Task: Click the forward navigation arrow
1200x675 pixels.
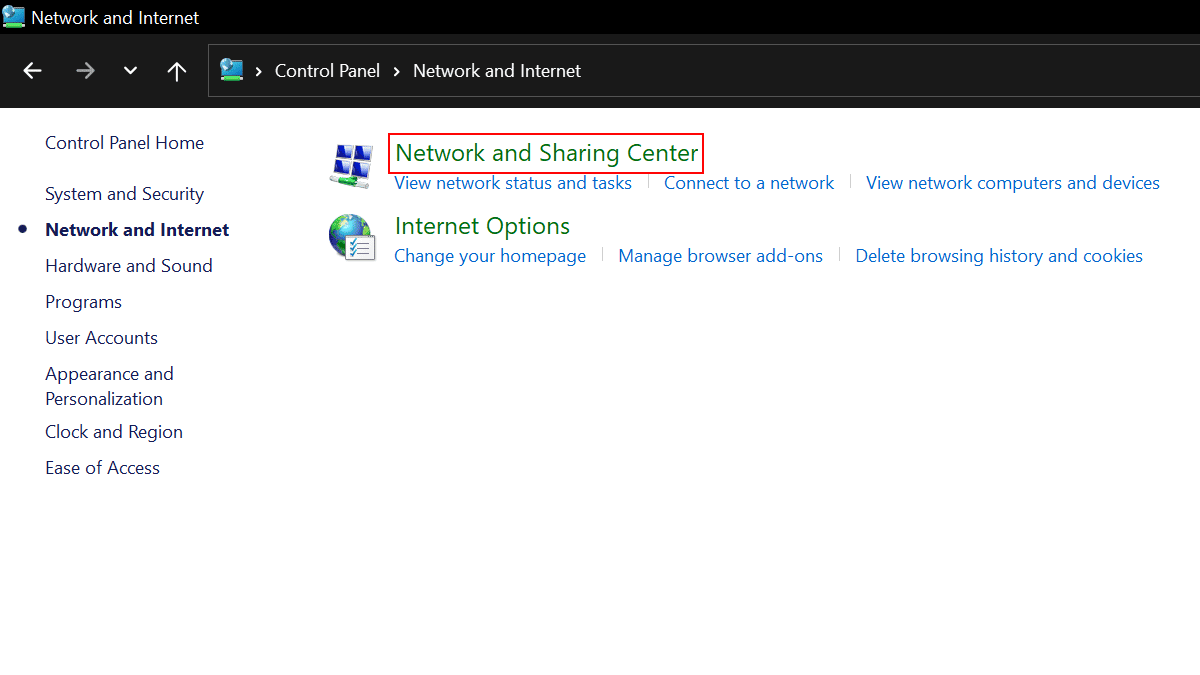Action: click(x=85, y=71)
